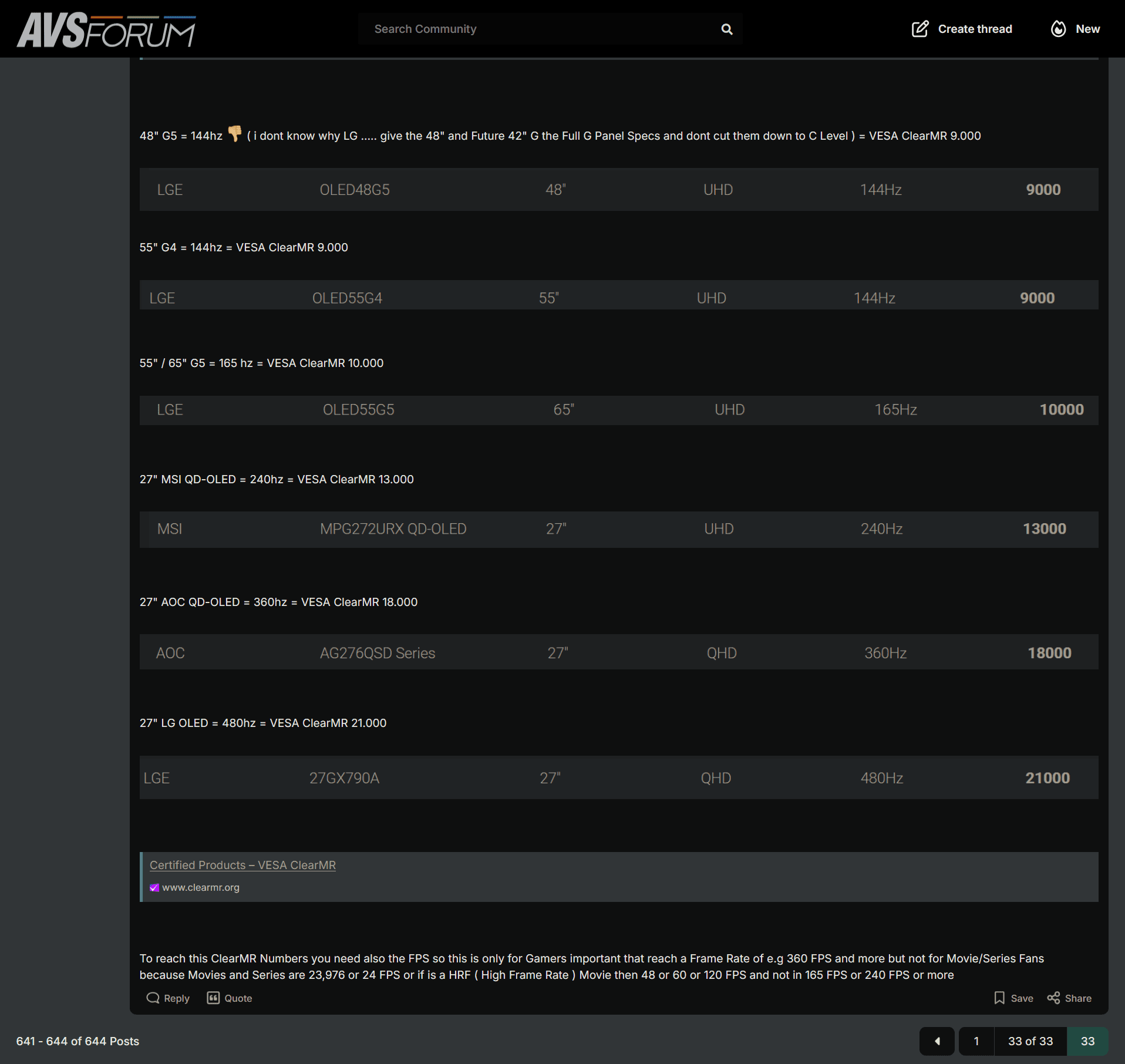Share this post

click(x=1069, y=998)
